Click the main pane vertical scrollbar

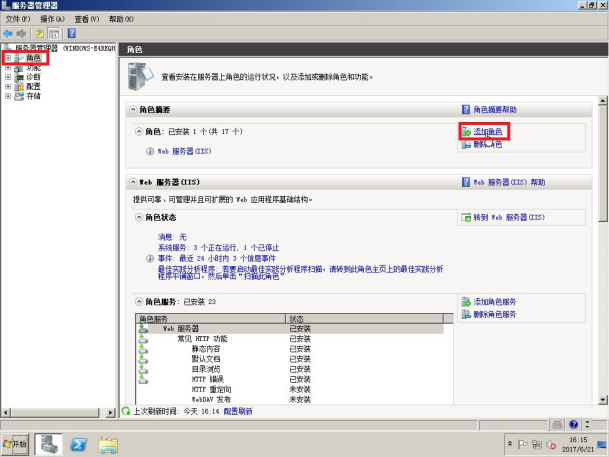[x=602, y=250]
